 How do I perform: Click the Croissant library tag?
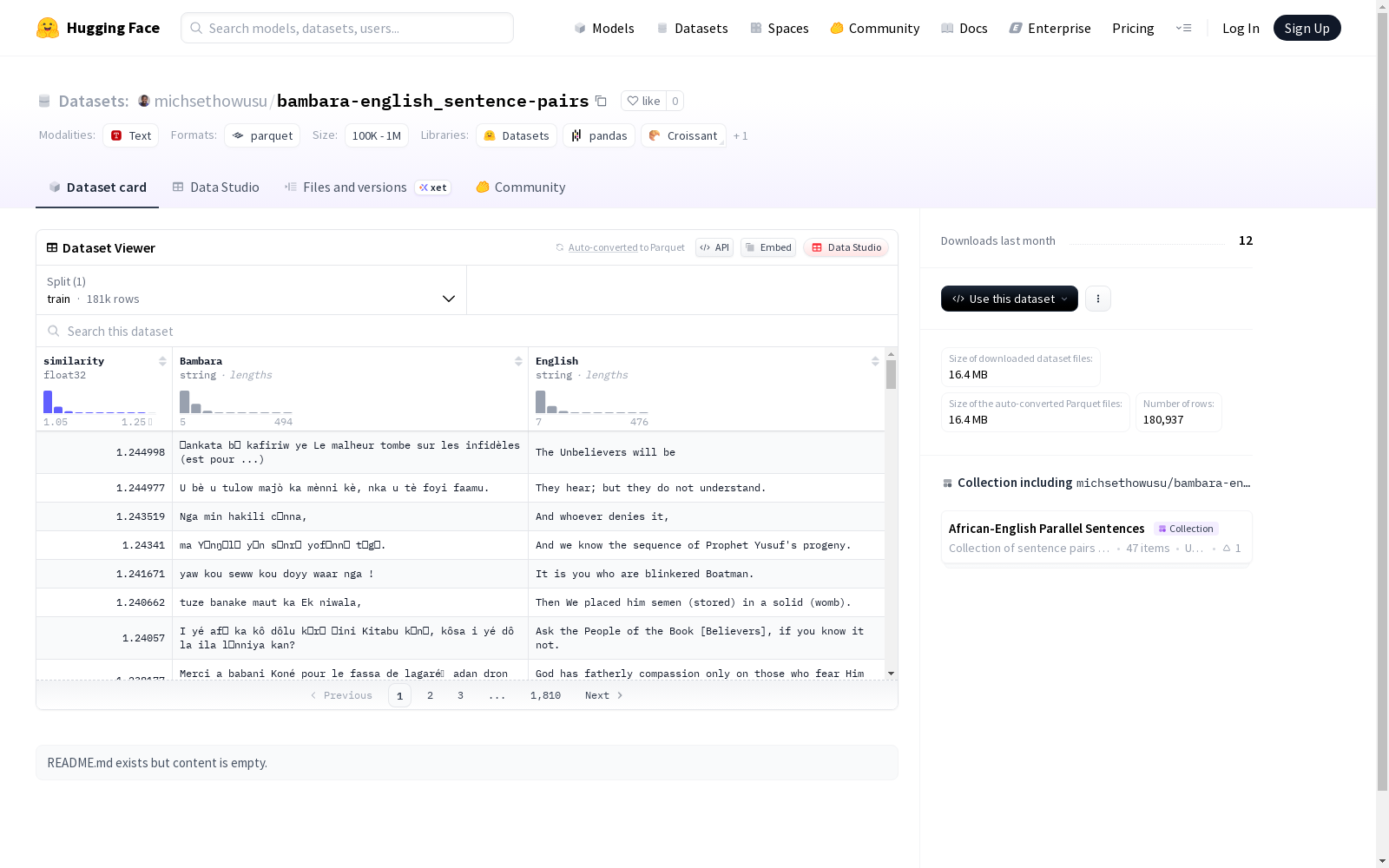(683, 135)
